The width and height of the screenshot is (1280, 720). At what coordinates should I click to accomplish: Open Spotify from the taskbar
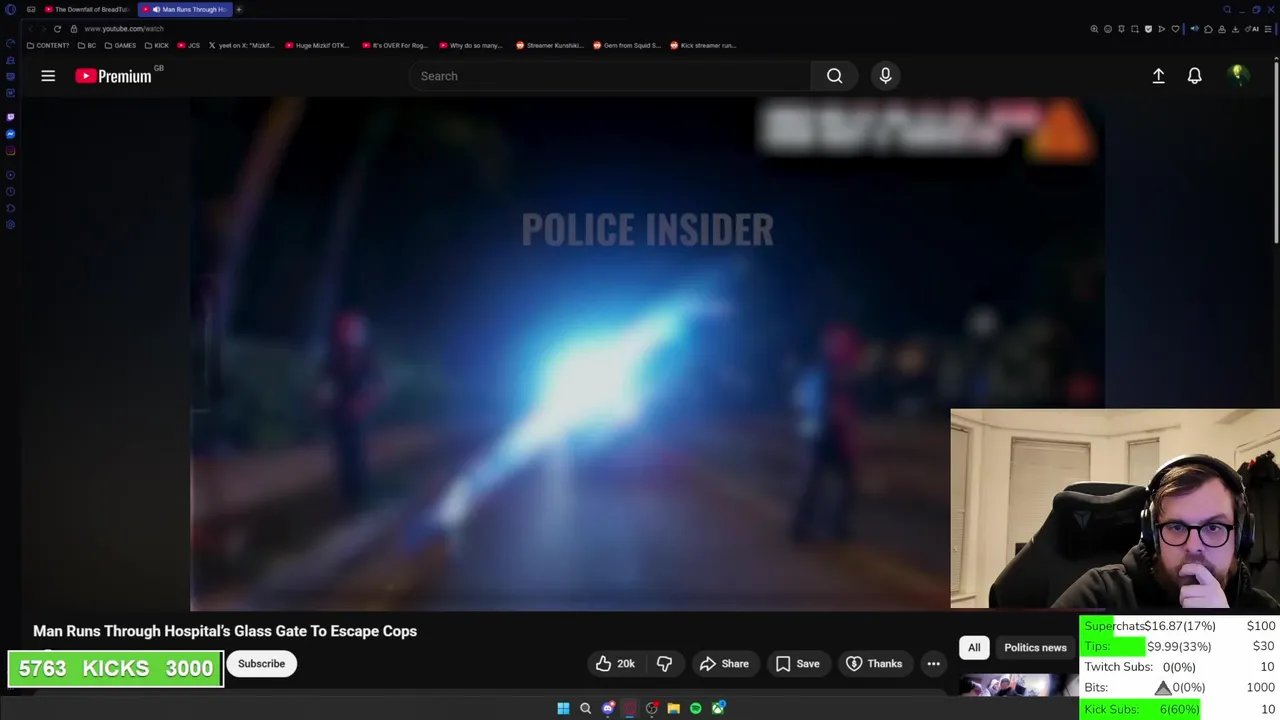click(696, 708)
